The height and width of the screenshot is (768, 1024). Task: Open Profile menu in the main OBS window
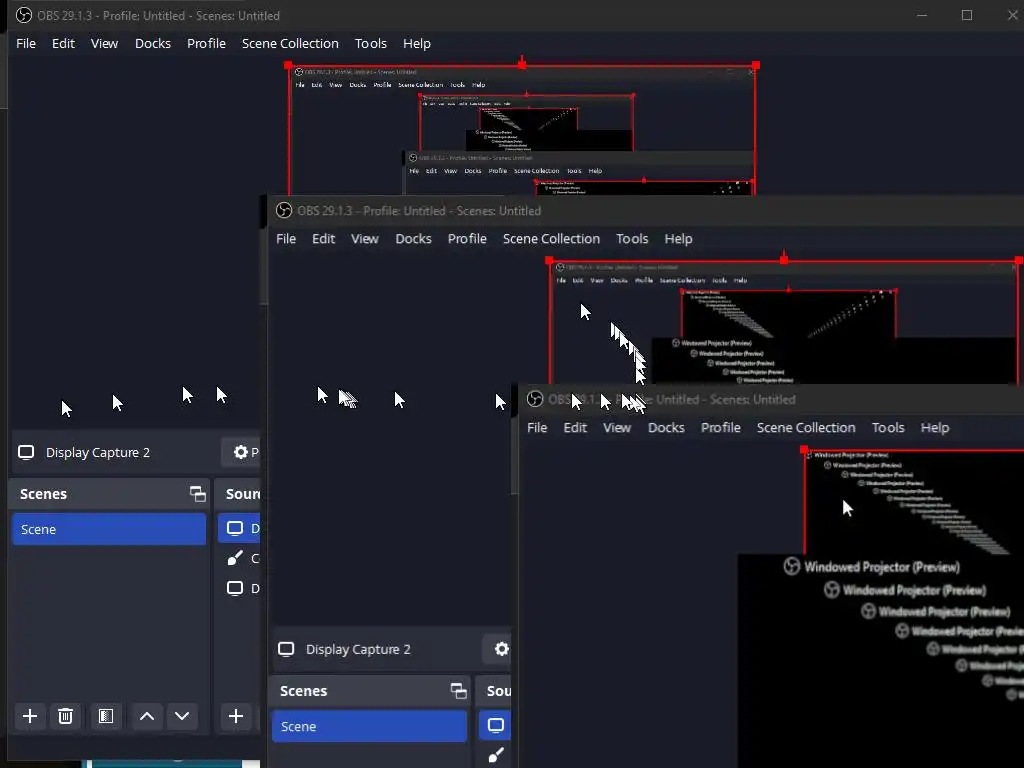click(206, 43)
